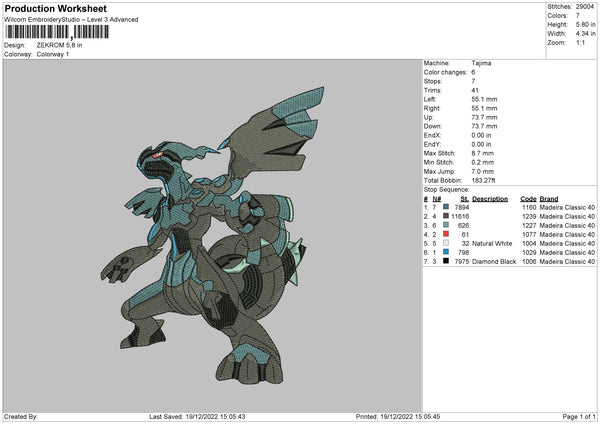This screenshot has width=600, height=424.
Task: Click thread code '1160'
Action: click(x=529, y=207)
